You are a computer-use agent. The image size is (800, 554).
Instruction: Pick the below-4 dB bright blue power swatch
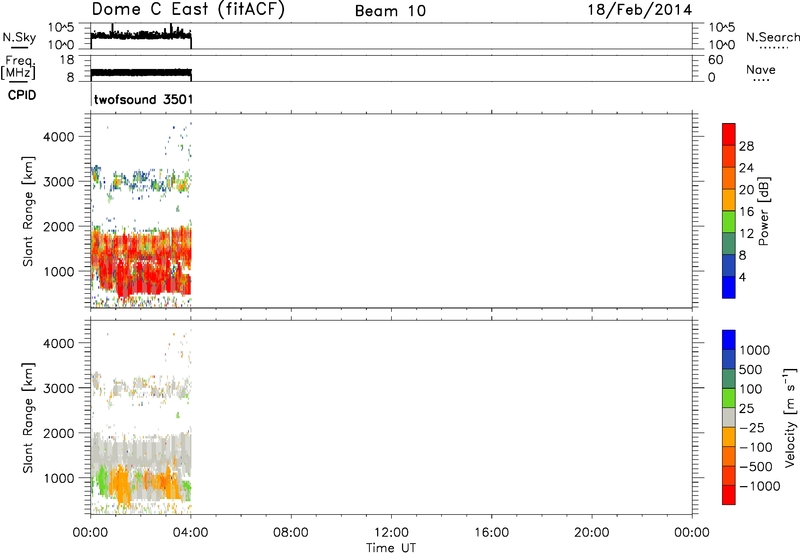729,287
